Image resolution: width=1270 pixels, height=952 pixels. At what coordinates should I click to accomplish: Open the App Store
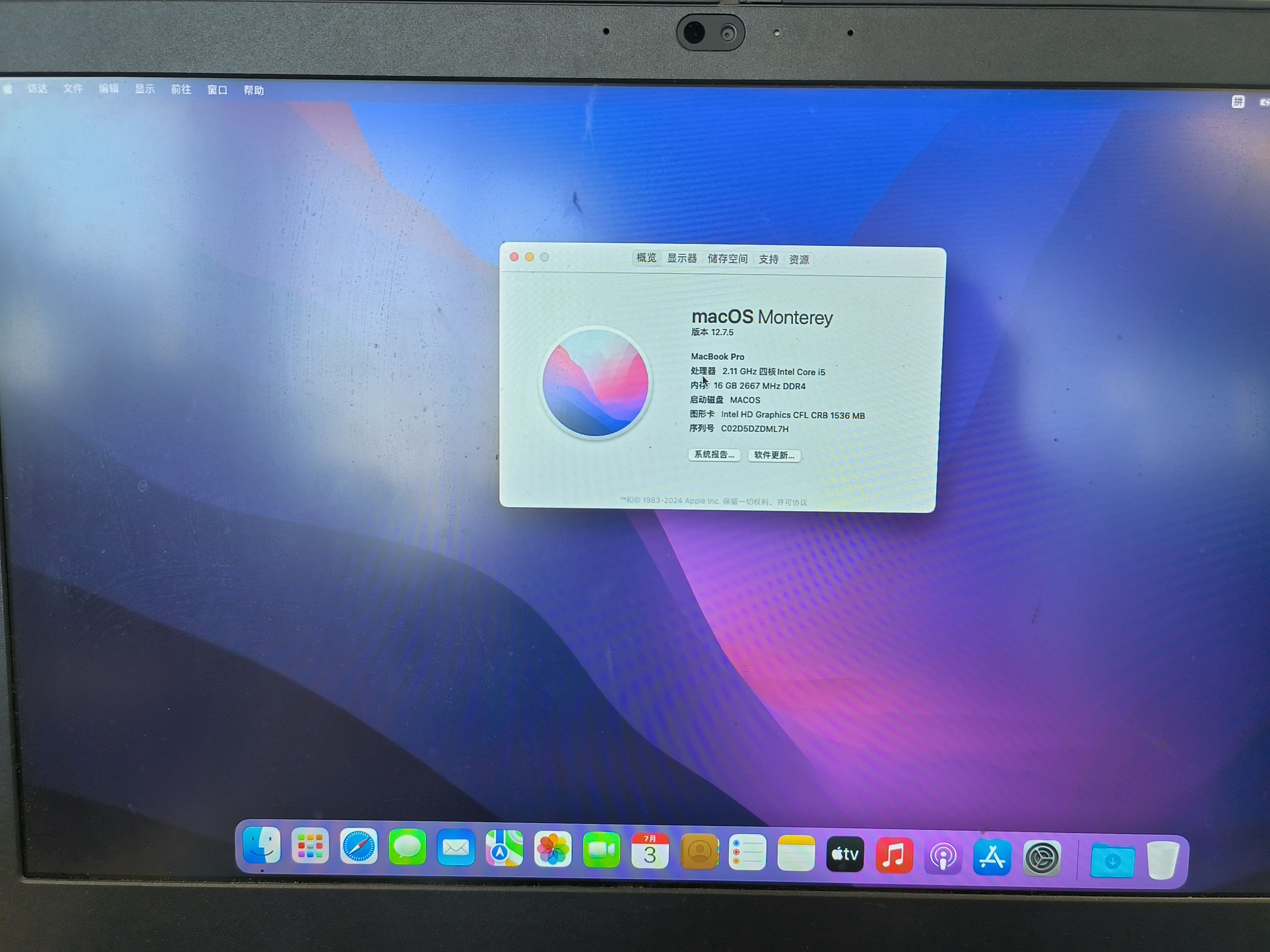click(x=992, y=857)
